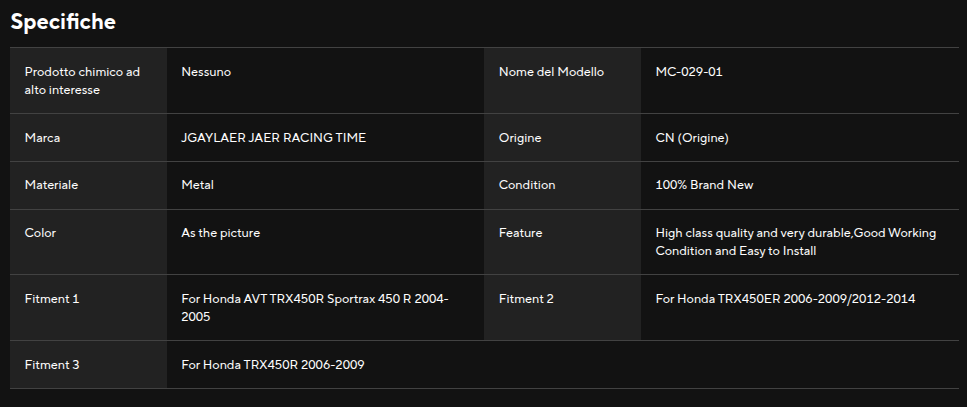
Task: Click the 'Condition' label cell
Action: tap(527, 185)
